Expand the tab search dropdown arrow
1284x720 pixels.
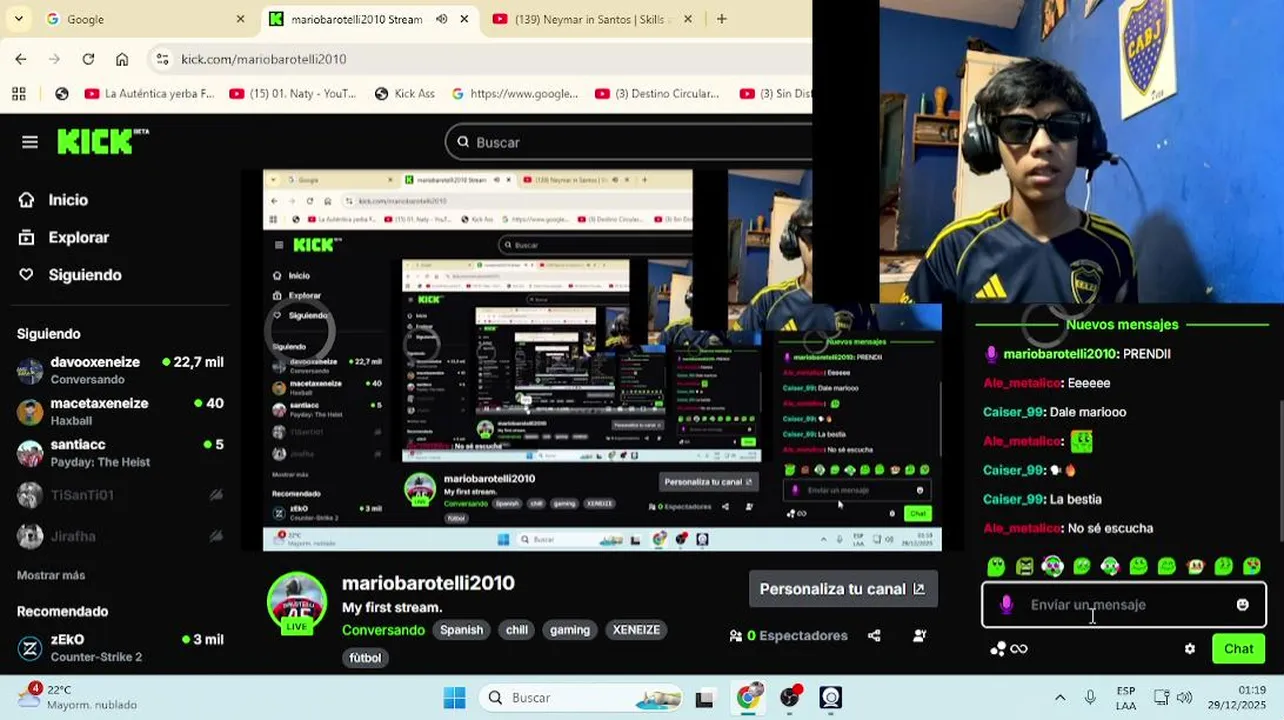coord(18,19)
